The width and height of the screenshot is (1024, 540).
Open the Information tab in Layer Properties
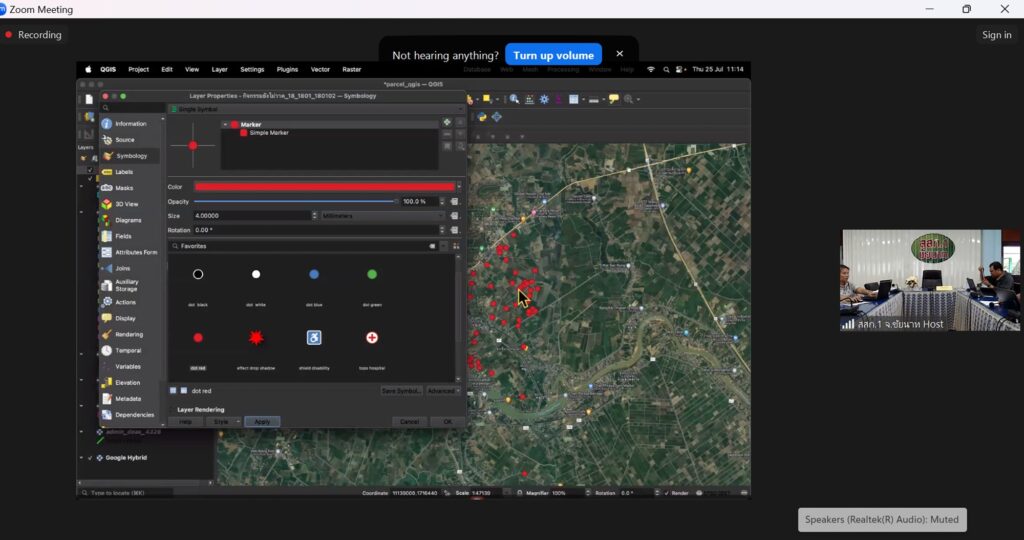(x=129, y=124)
